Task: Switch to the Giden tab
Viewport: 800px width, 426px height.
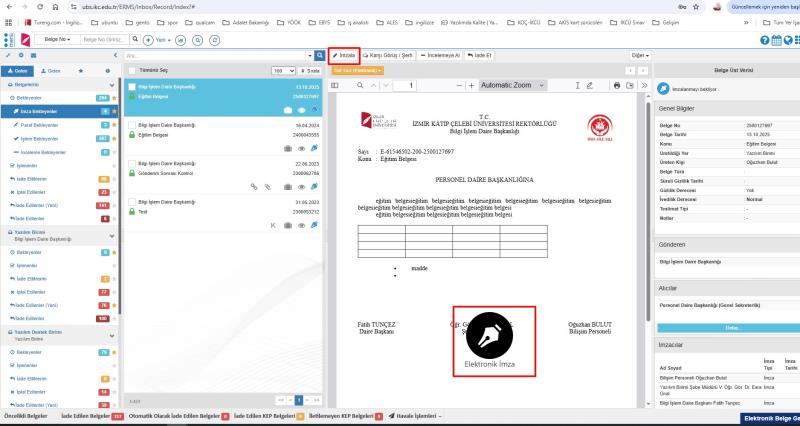Action: click(51, 71)
